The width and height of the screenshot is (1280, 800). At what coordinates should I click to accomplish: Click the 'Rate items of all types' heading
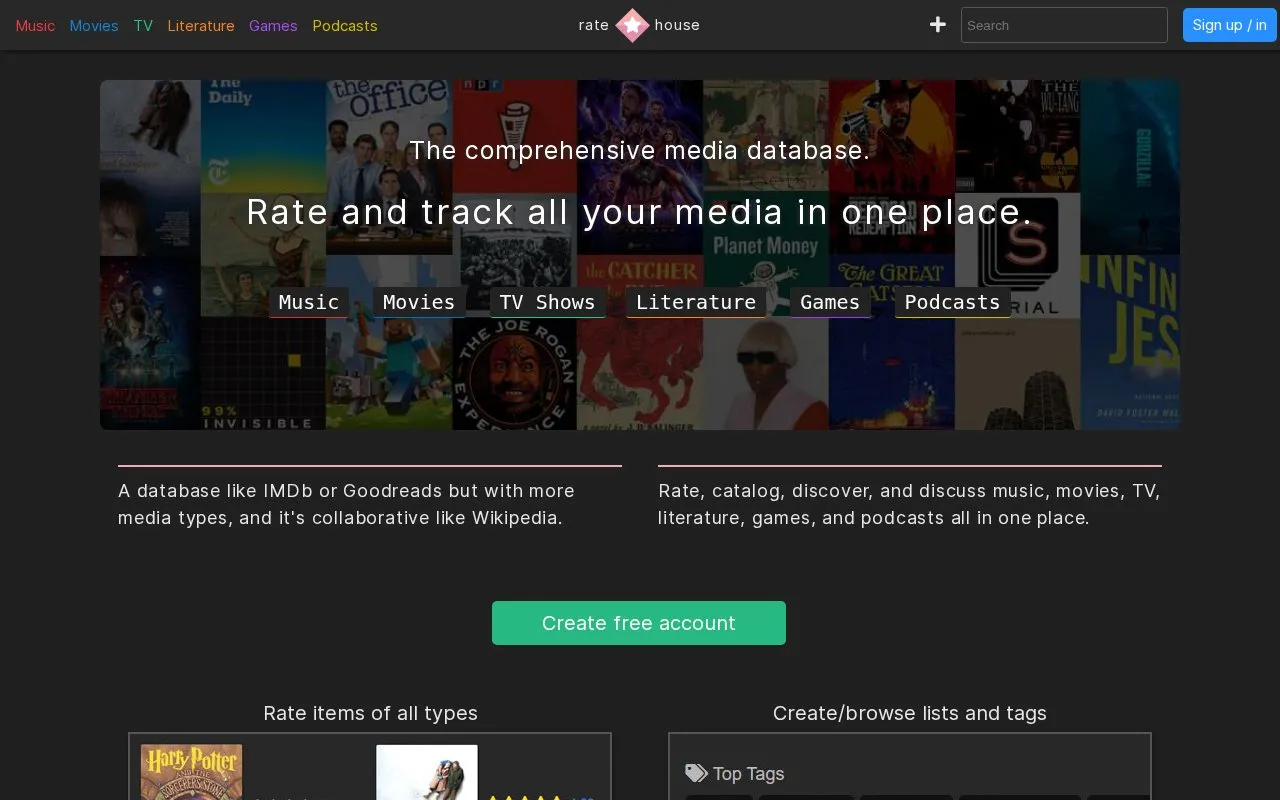(x=370, y=713)
